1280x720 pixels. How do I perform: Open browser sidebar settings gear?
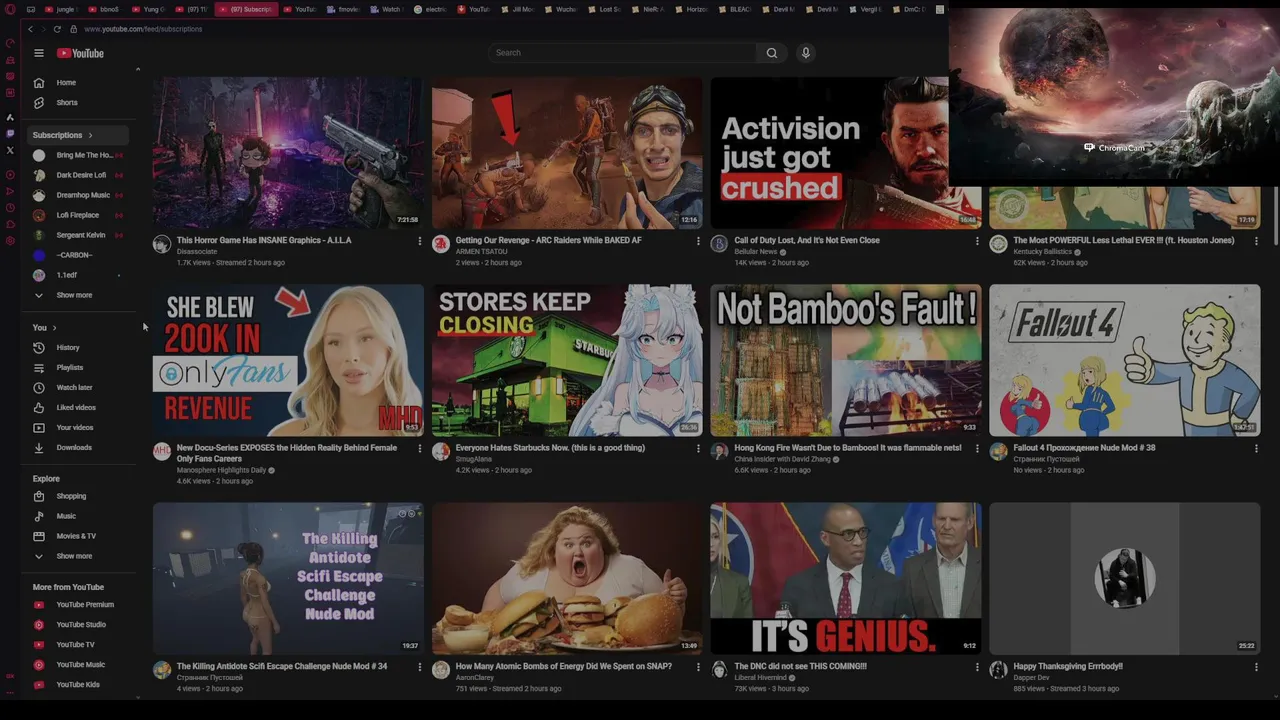click(x=10, y=241)
